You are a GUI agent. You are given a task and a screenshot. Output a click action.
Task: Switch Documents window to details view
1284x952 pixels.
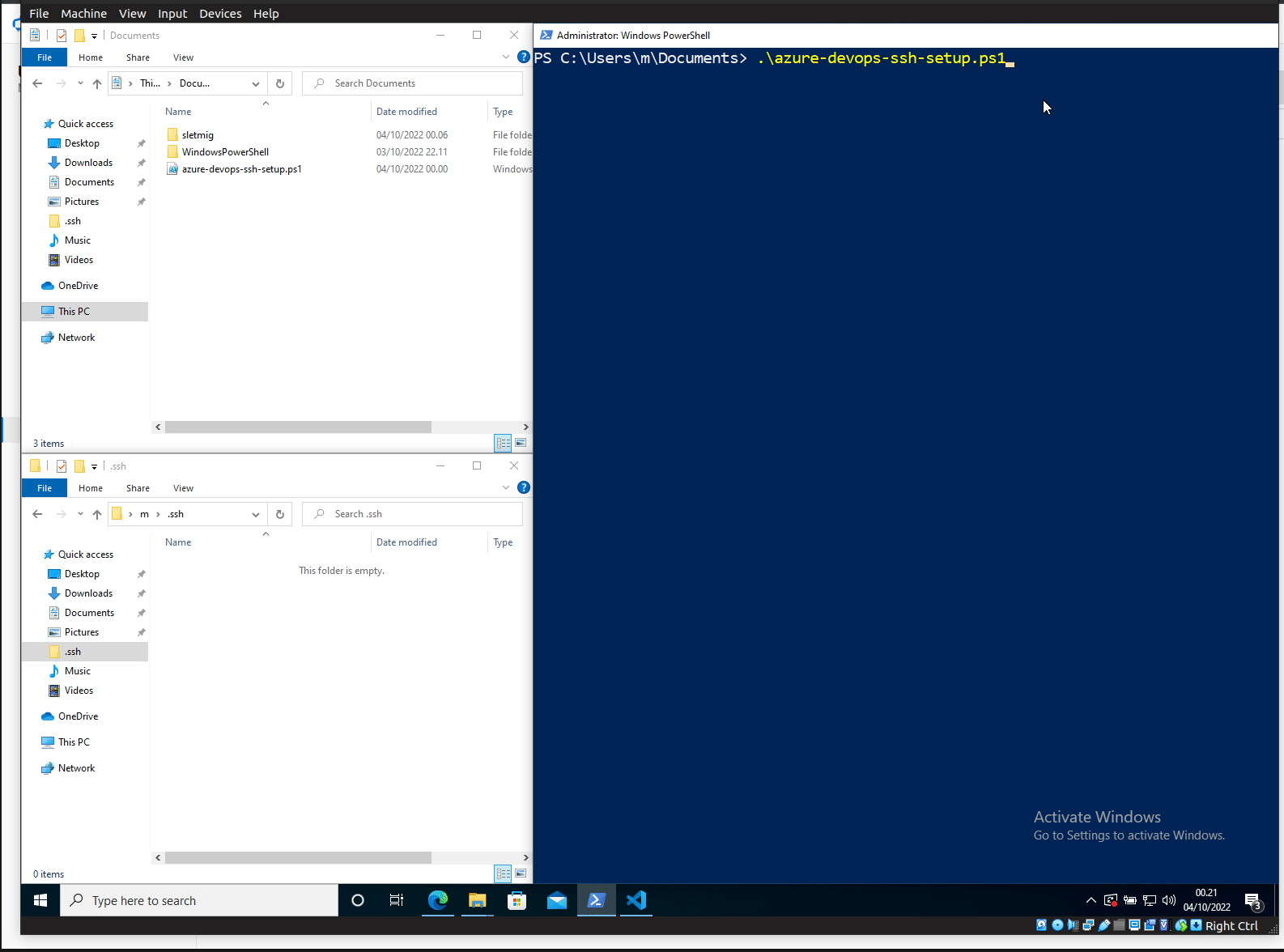tap(503, 443)
